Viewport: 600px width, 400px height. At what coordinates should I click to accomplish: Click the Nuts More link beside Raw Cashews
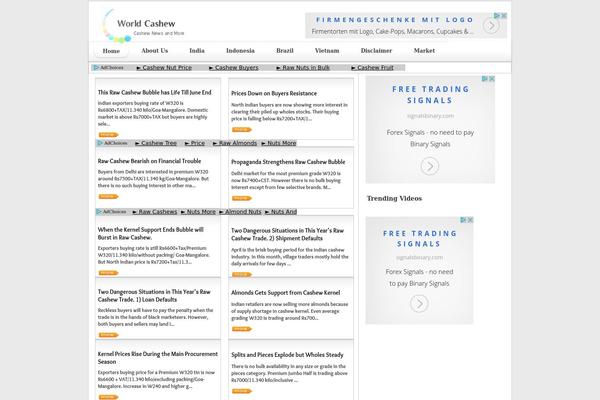198,212
